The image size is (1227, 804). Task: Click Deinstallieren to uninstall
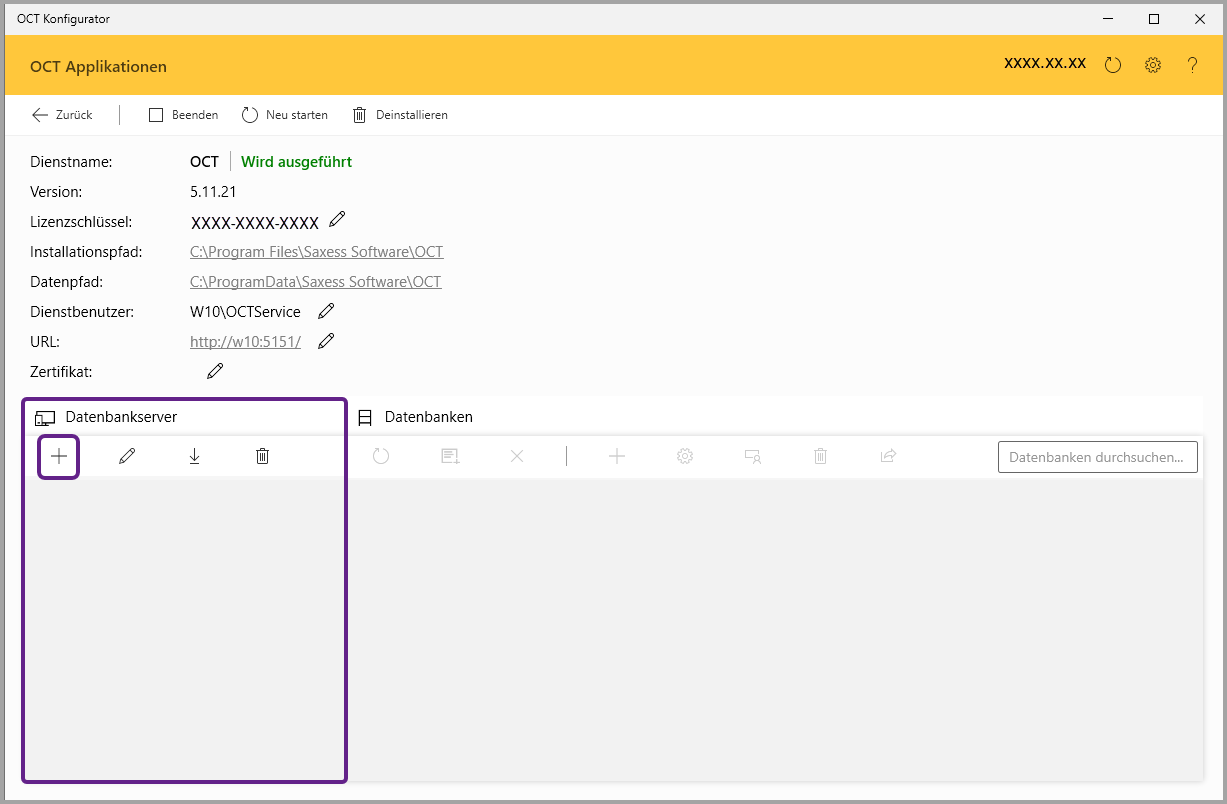pos(400,115)
